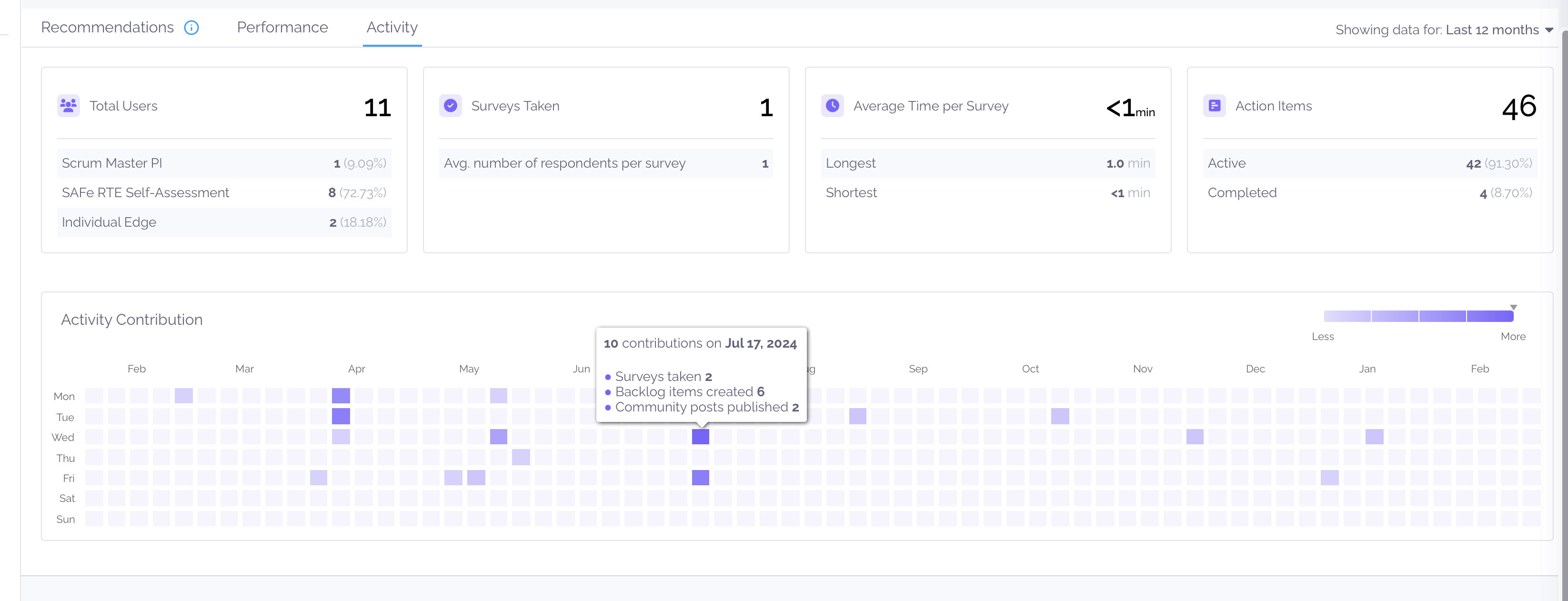The height and width of the screenshot is (601, 1568).
Task: Select the shaded Tuesday cell in October
Action: click(x=1060, y=416)
